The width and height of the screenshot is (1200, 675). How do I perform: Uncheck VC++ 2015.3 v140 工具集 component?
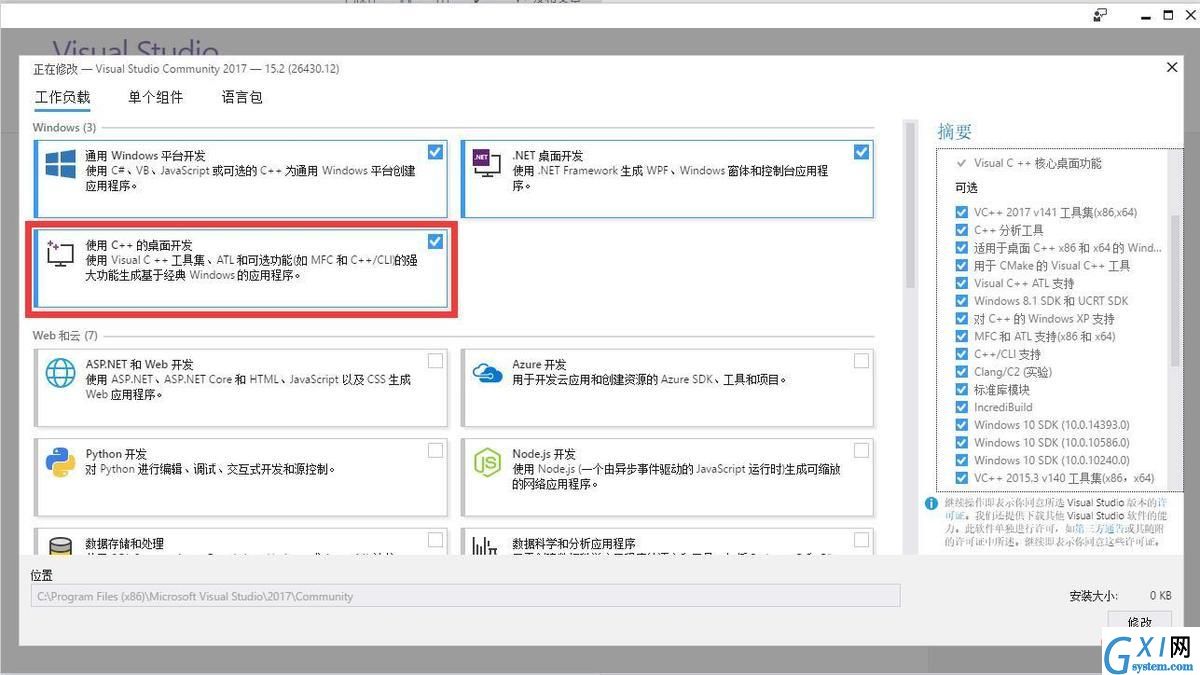coord(962,478)
